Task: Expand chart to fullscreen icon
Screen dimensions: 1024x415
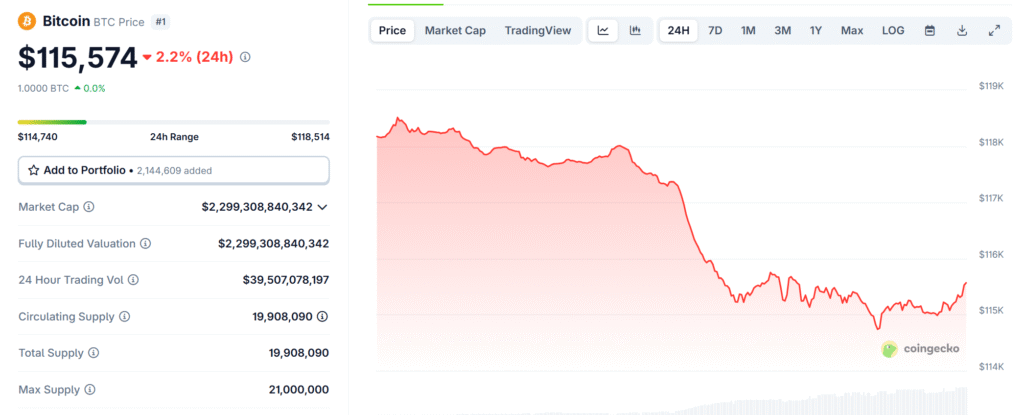Action: point(994,31)
